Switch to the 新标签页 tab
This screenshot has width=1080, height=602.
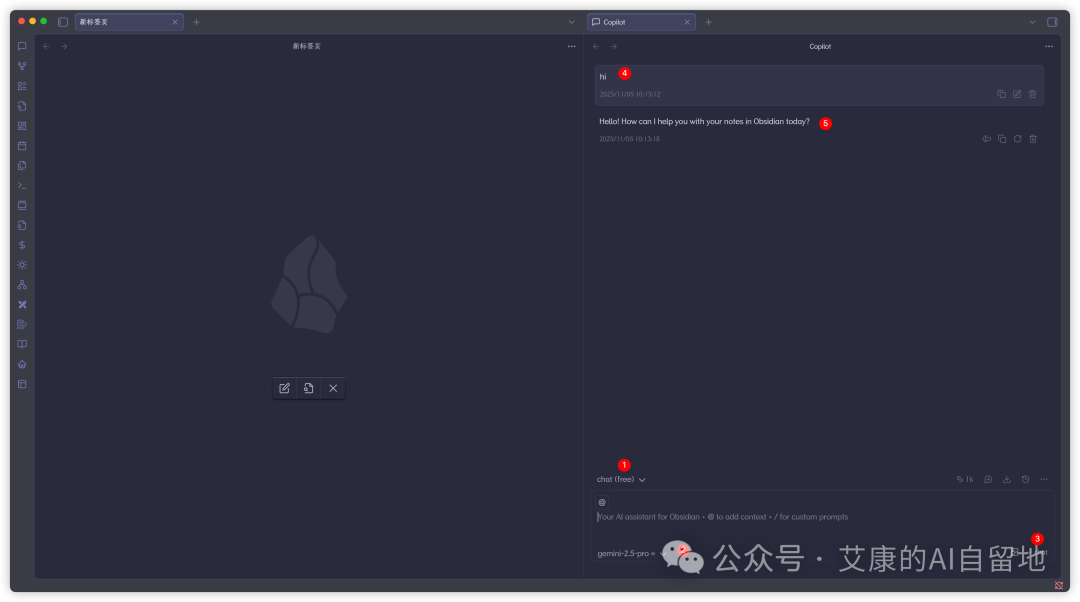click(129, 22)
